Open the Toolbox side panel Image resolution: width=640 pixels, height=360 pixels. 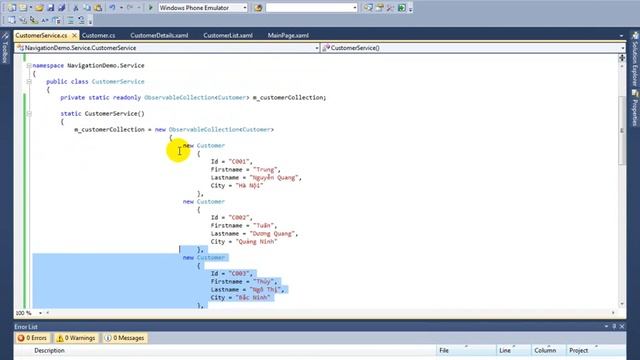(x=5, y=48)
